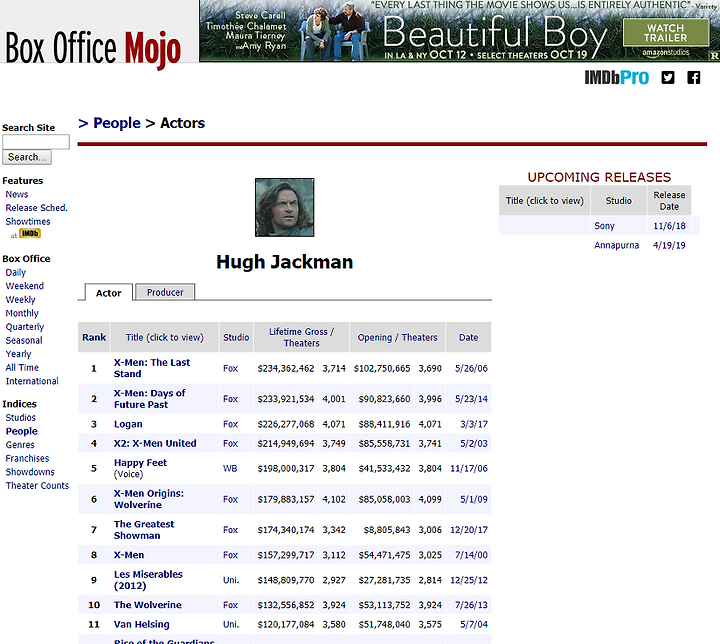Open the X-Men title in rank 8
The height and width of the screenshot is (644, 720).
pos(129,555)
